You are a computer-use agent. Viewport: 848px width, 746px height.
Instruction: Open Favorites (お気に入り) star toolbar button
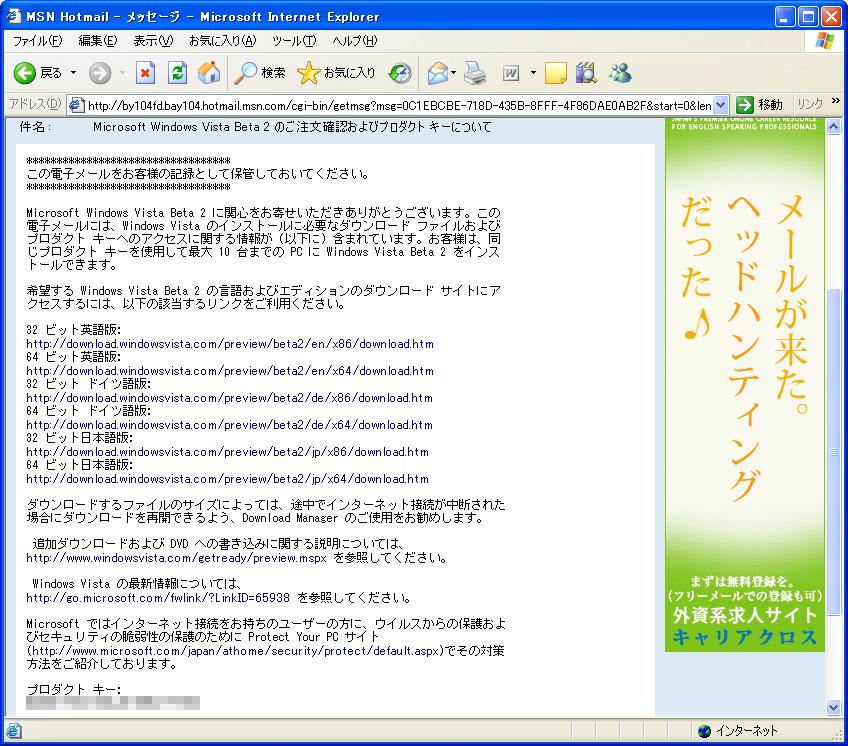tap(336, 73)
